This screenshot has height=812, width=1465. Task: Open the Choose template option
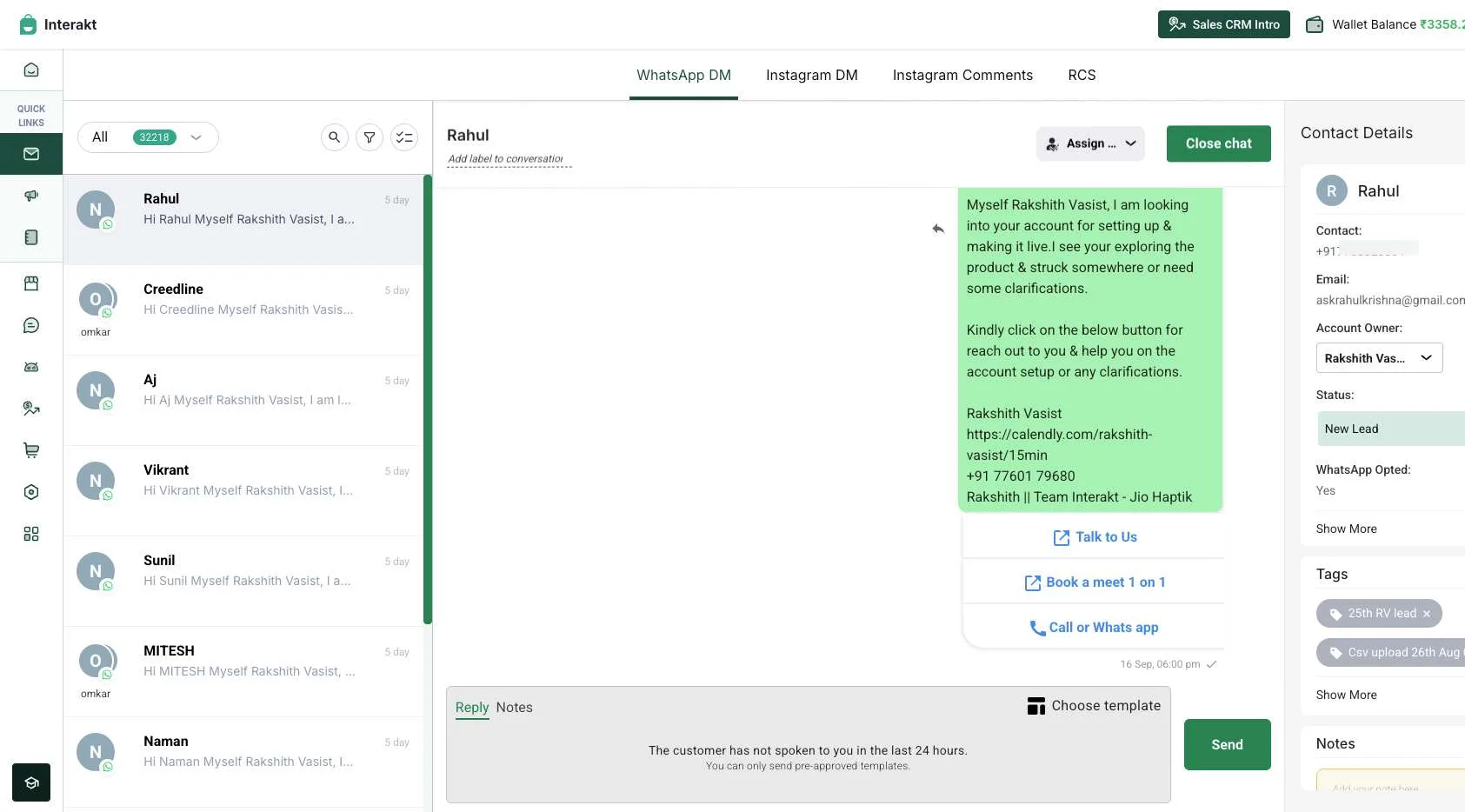pyautogui.click(x=1094, y=705)
